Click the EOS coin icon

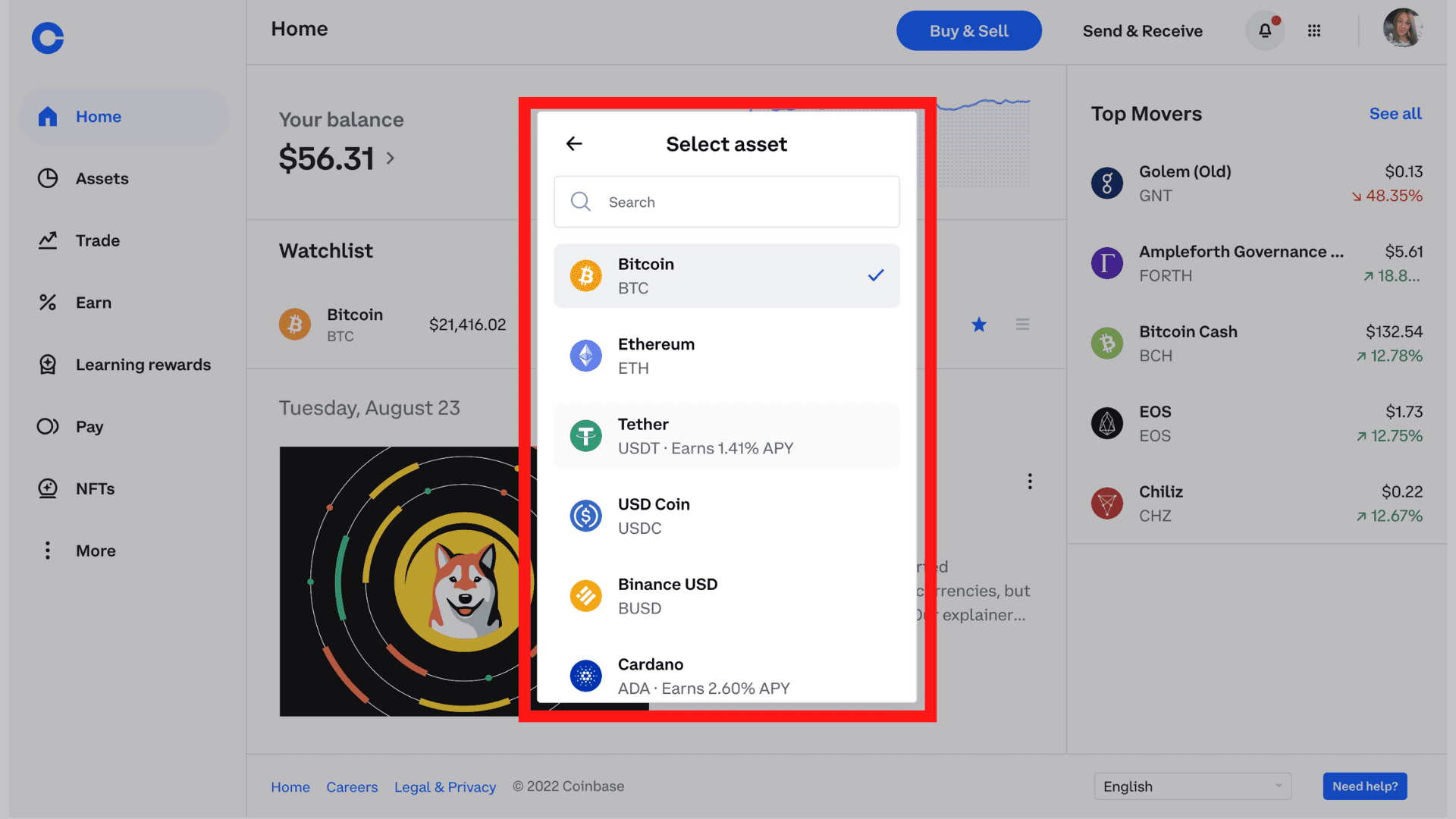coord(1107,424)
